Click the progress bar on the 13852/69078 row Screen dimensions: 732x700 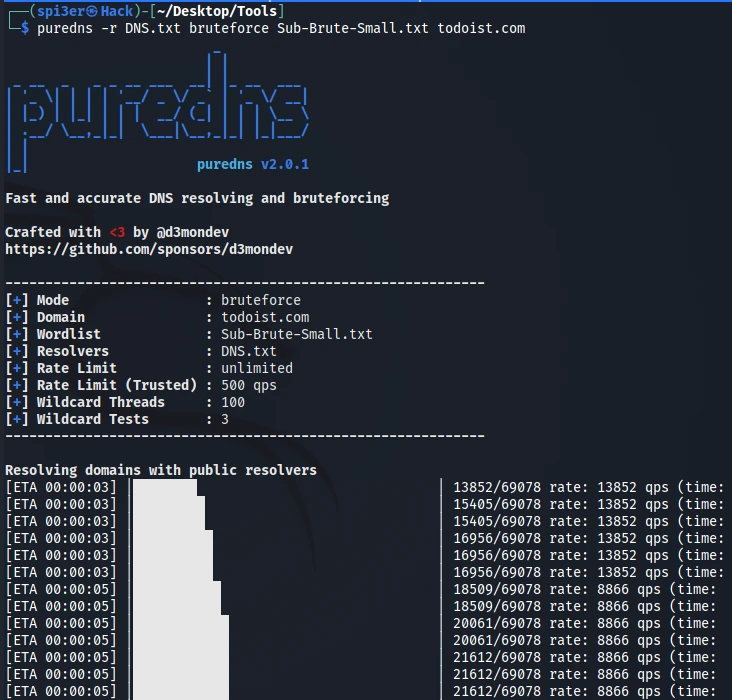pos(165,487)
